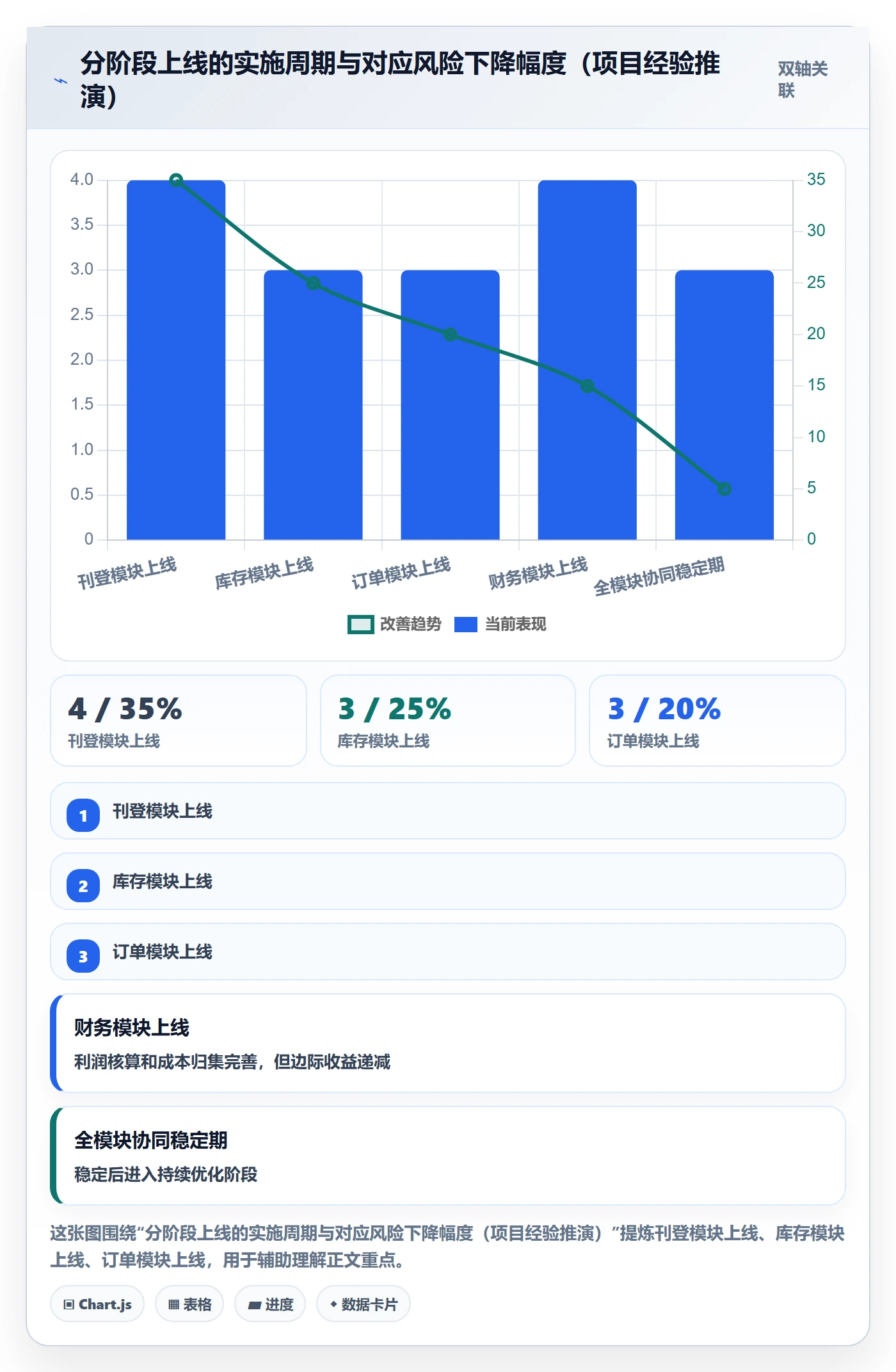896x1372 pixels.
Task: Click the 数据卡片 diamond icon
Action: point(333,1304)
